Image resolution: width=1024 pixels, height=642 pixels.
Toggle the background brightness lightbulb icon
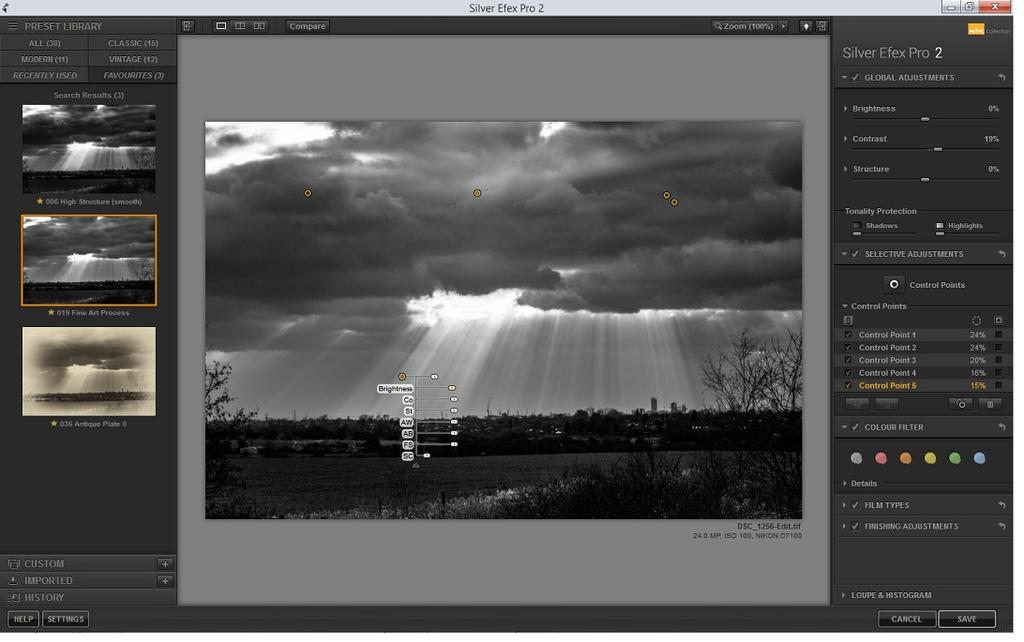(x=805, y=26)
